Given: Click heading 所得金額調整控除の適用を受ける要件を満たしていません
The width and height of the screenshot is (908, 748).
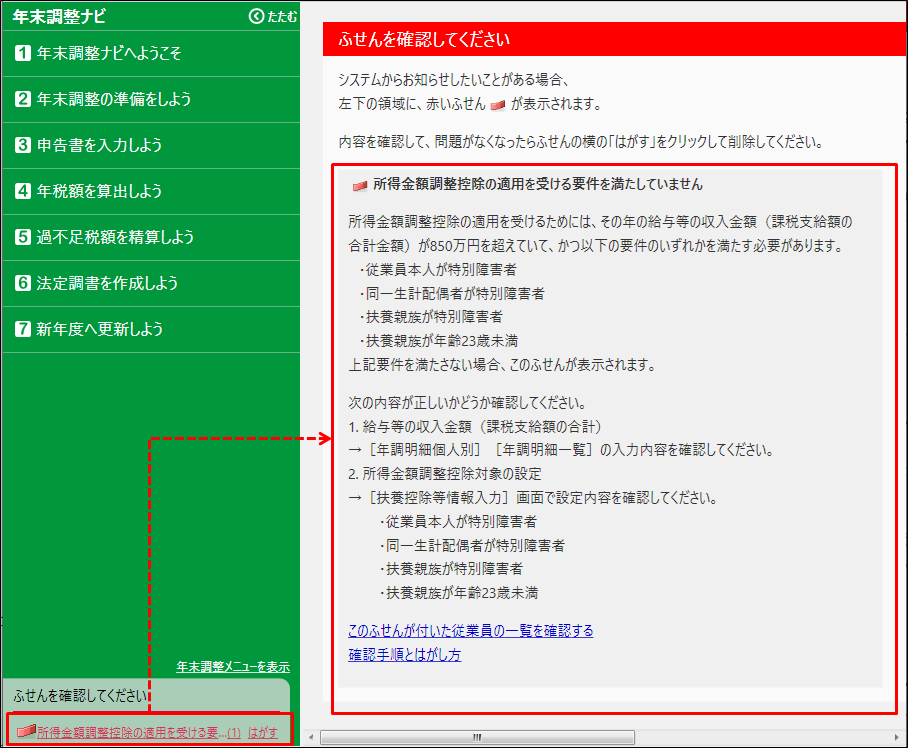Looking at the screenshot, I should 538,185.
